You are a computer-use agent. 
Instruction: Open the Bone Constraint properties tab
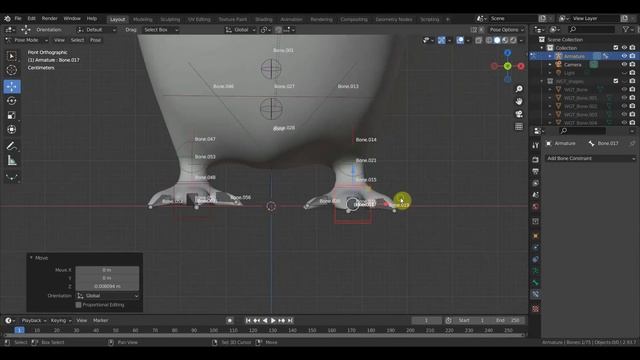pyautogui.click(x=536, y=294)
